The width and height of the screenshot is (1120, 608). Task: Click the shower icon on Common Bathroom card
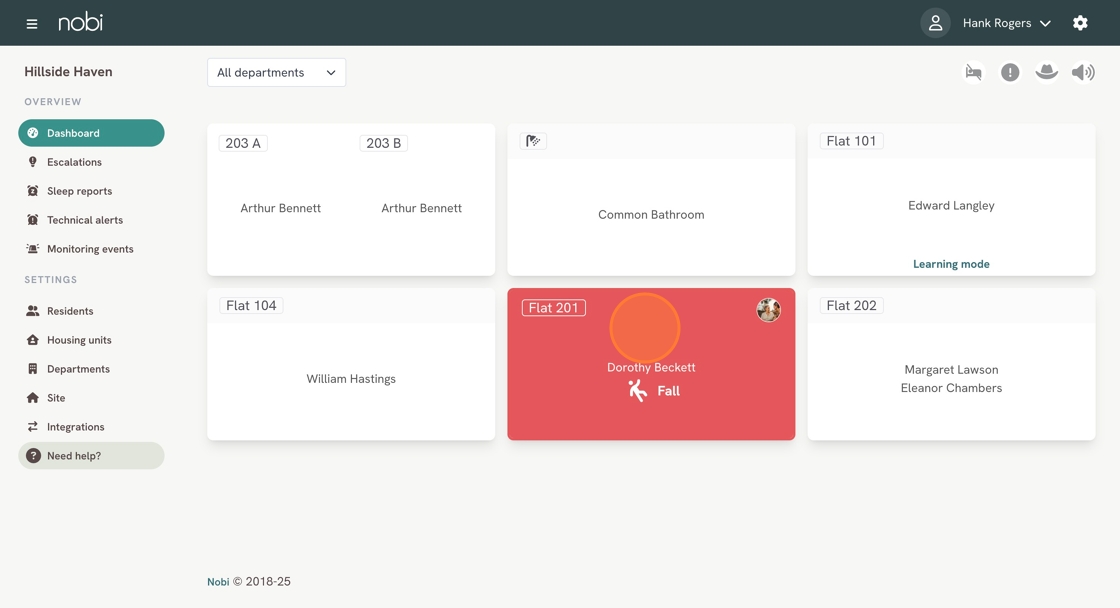pyautogui.click(x=533, y=141)
